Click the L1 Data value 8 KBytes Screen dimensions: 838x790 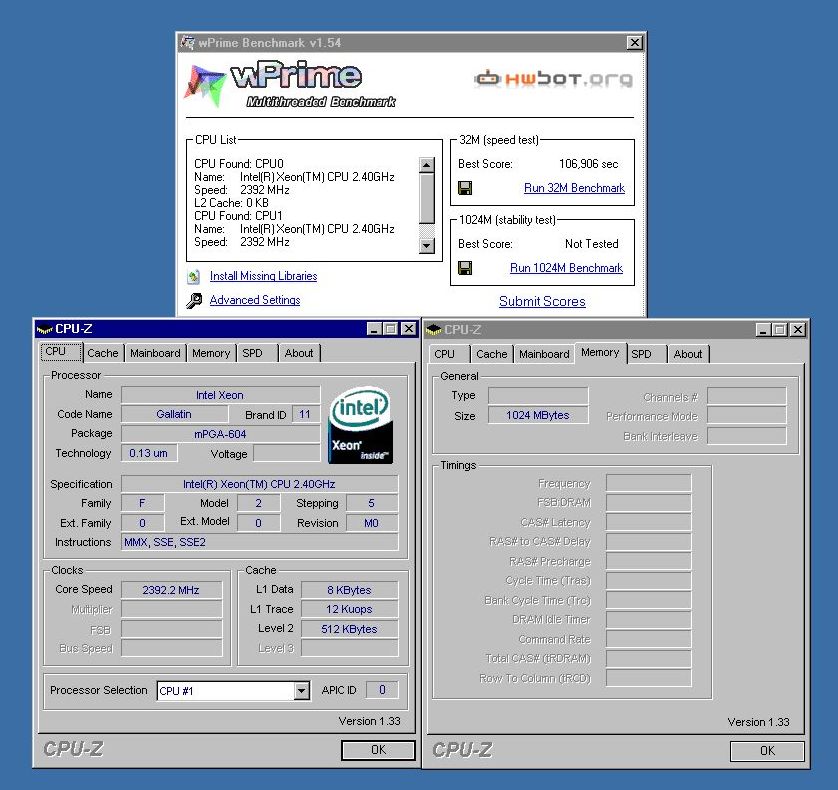(x=350, y=590)
